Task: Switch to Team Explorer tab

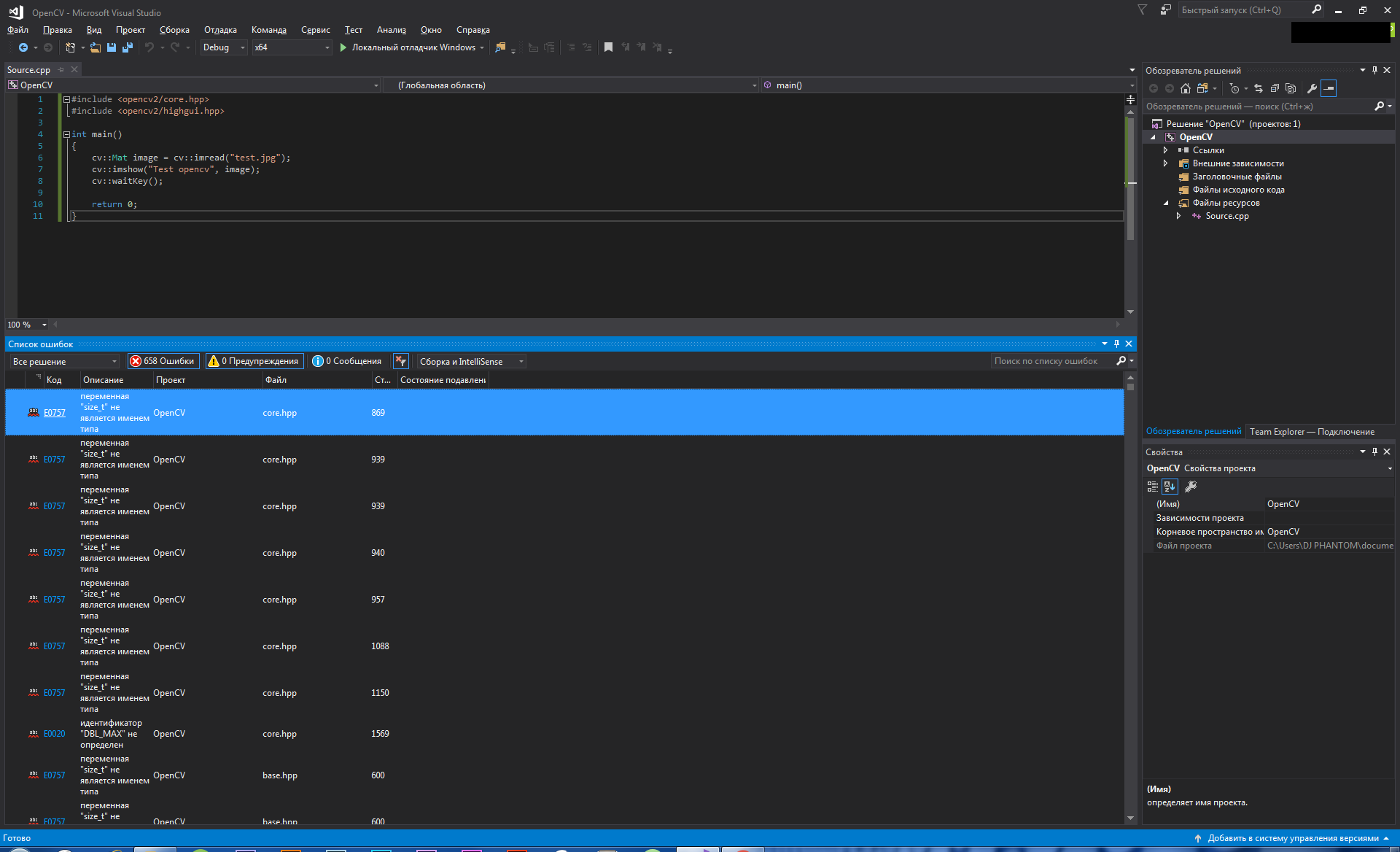Action: [1312, 432]
